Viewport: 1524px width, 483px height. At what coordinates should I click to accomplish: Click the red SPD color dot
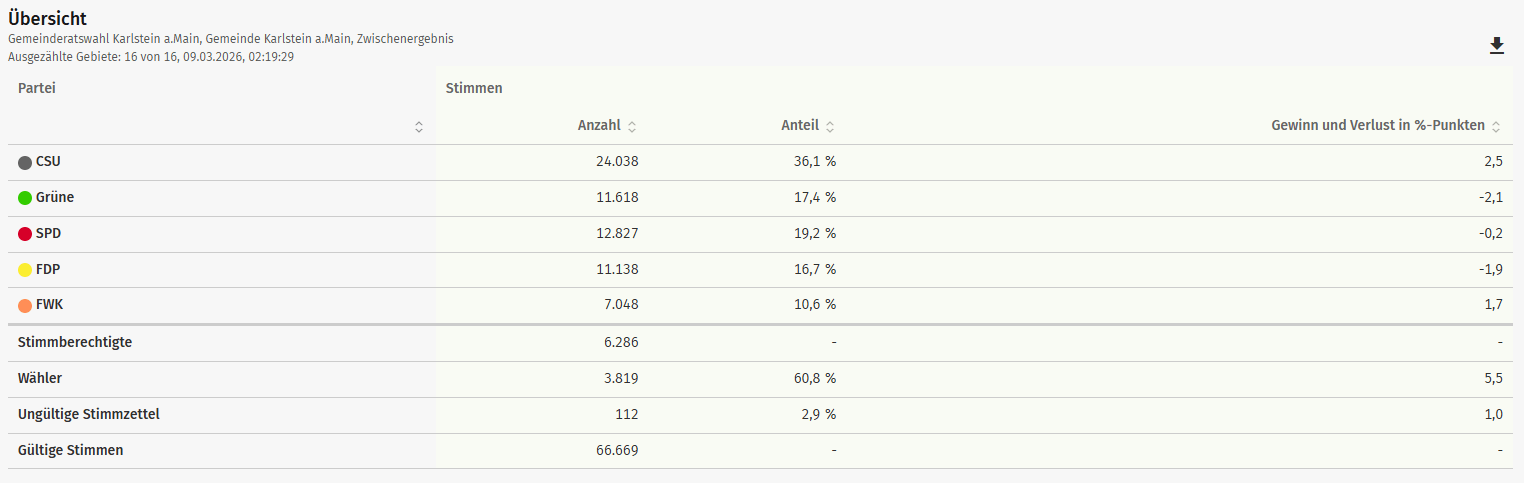coord(25,234)
